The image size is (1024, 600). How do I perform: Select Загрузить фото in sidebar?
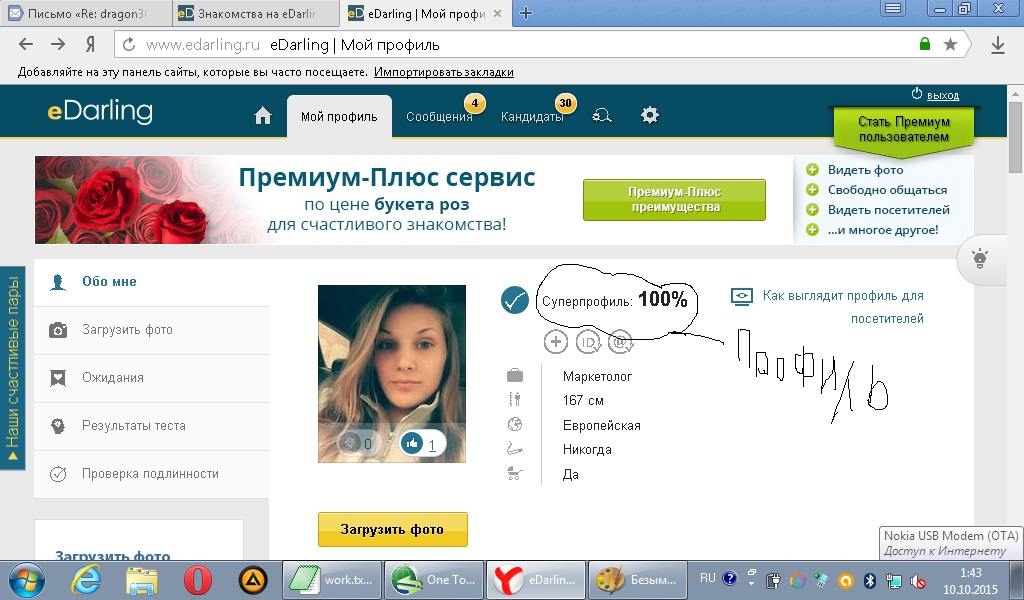(x=152, y=330)
